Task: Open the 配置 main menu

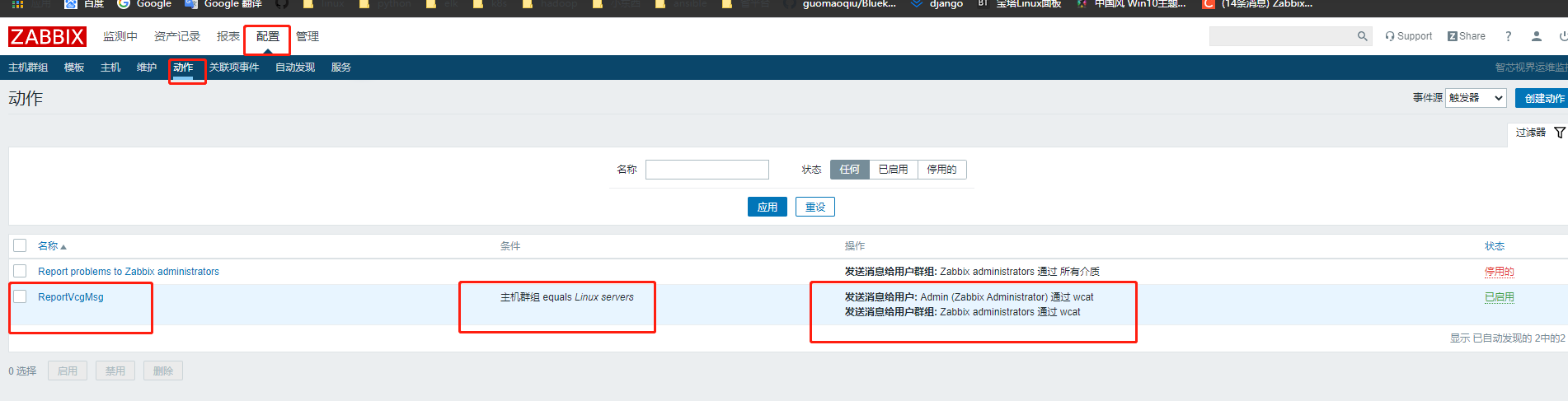Action: [x=268, y=36]
